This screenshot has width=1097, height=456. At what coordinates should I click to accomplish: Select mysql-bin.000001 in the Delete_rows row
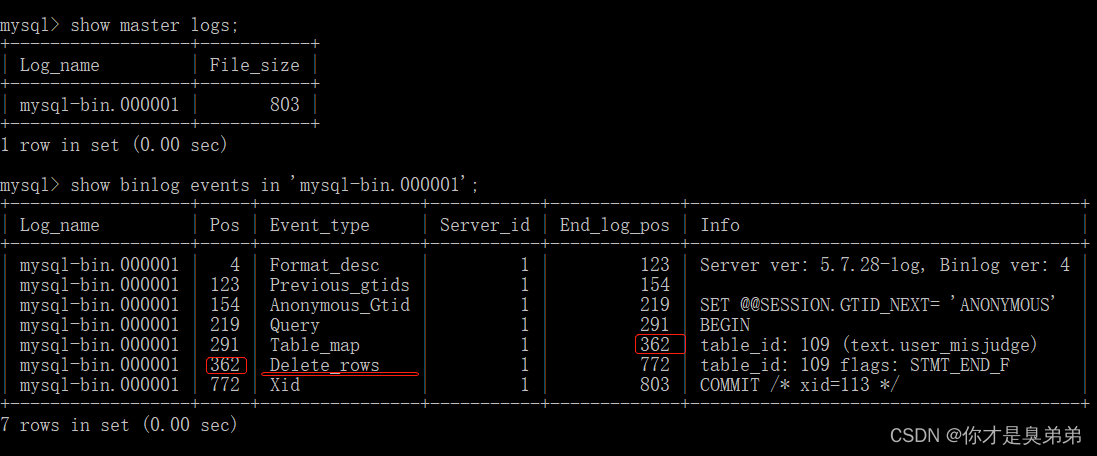click(x=99, y=365)
